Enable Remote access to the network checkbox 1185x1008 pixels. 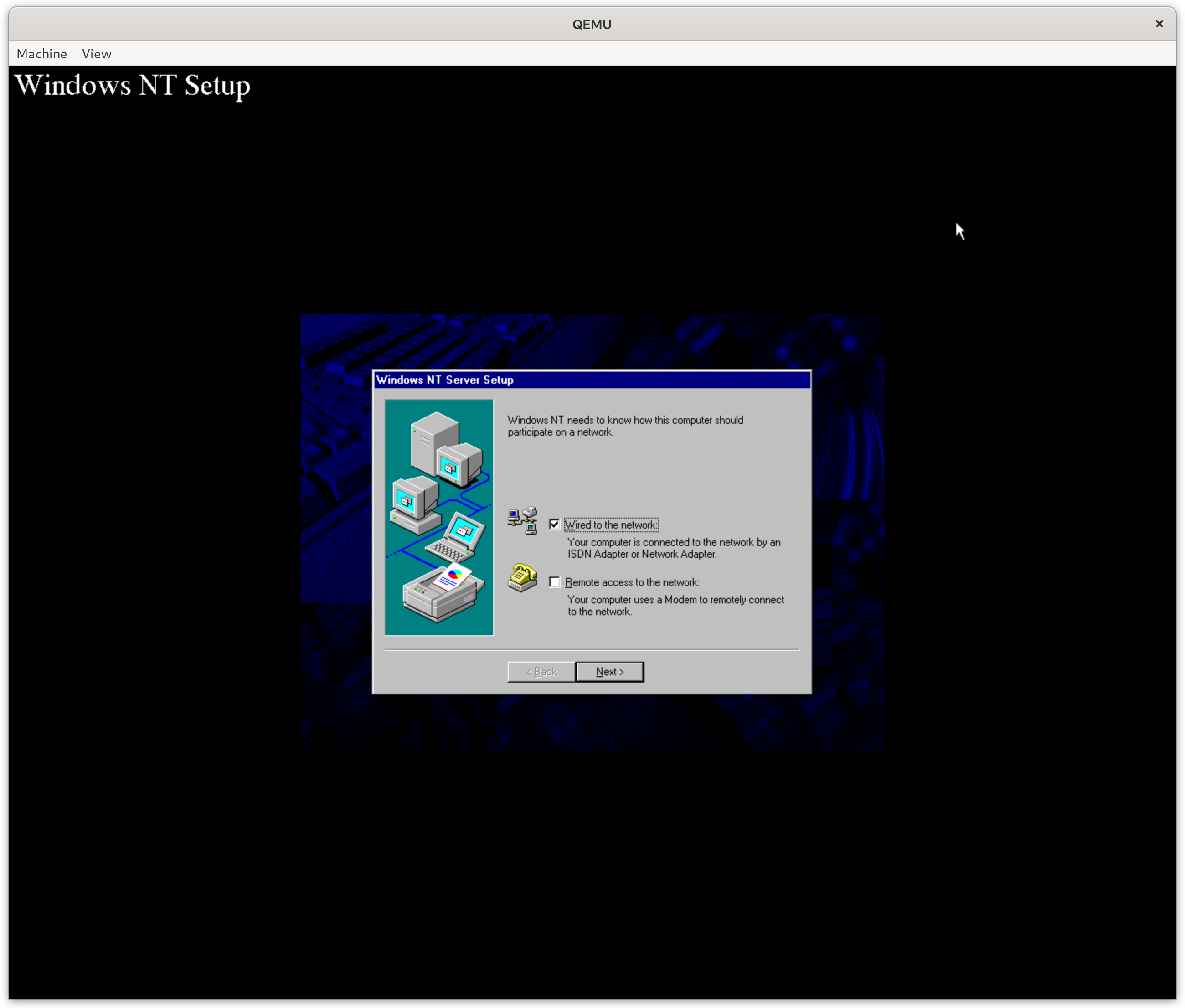554,582
